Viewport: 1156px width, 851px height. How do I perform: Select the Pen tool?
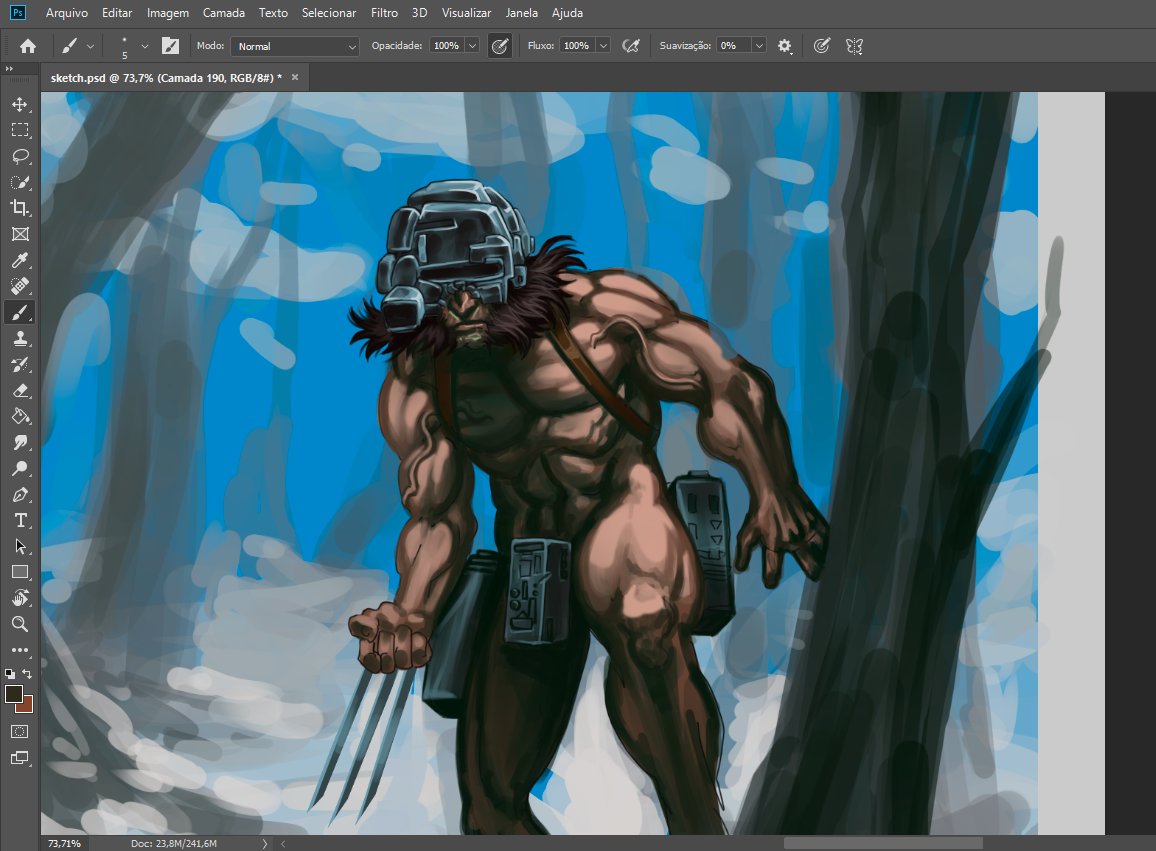coord(20,495)
